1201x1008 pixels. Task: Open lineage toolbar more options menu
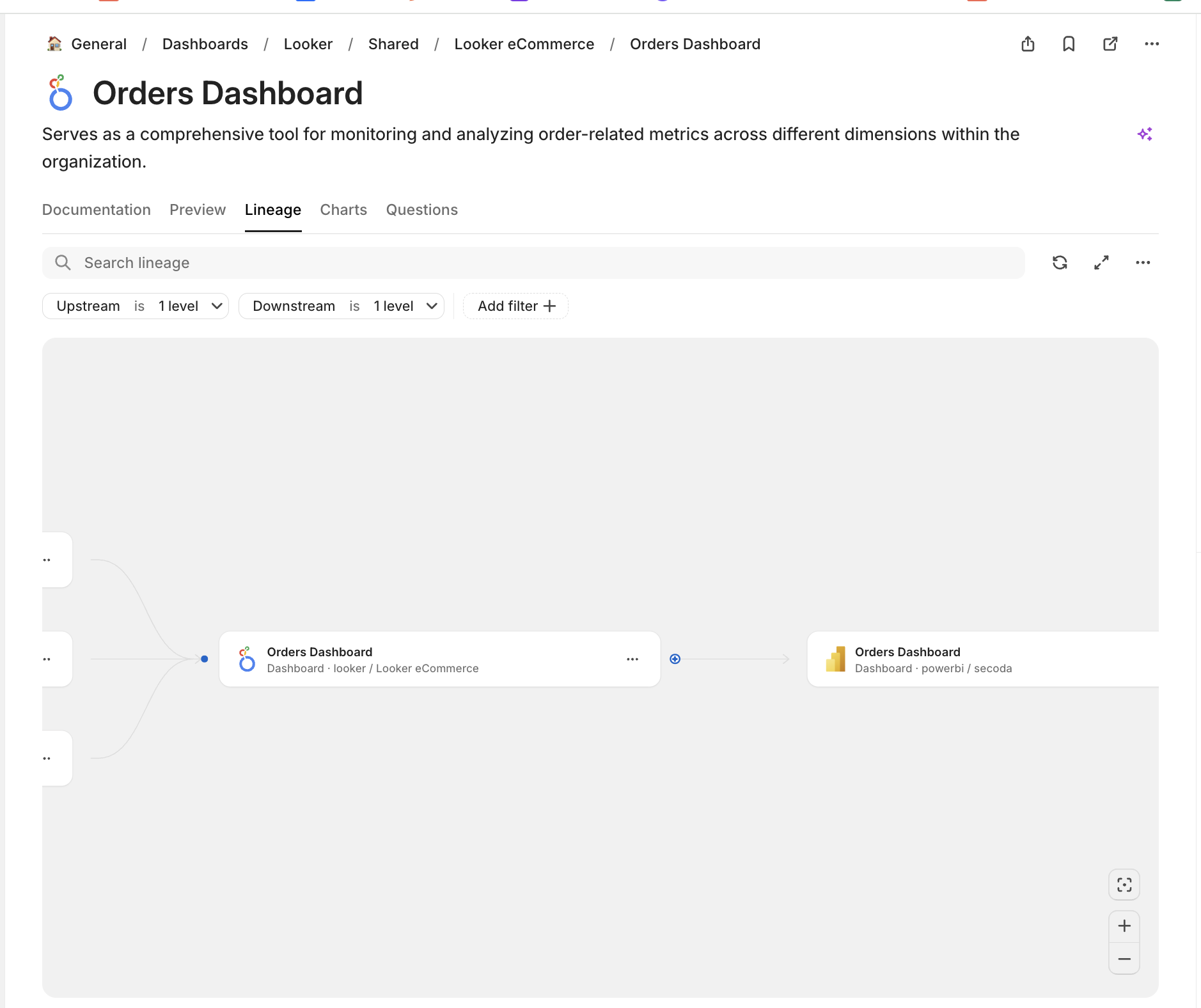1143,263
